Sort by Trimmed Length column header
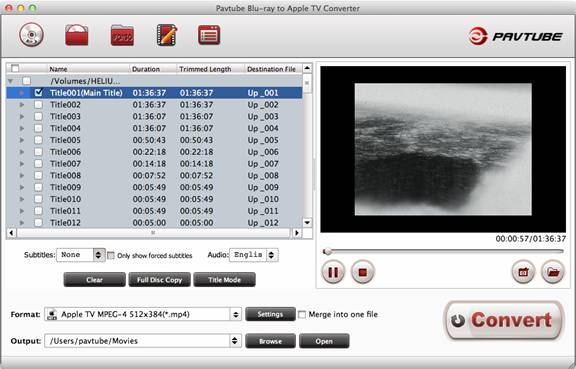This screenshot has width=576, height=369. (x=211, y=69)
